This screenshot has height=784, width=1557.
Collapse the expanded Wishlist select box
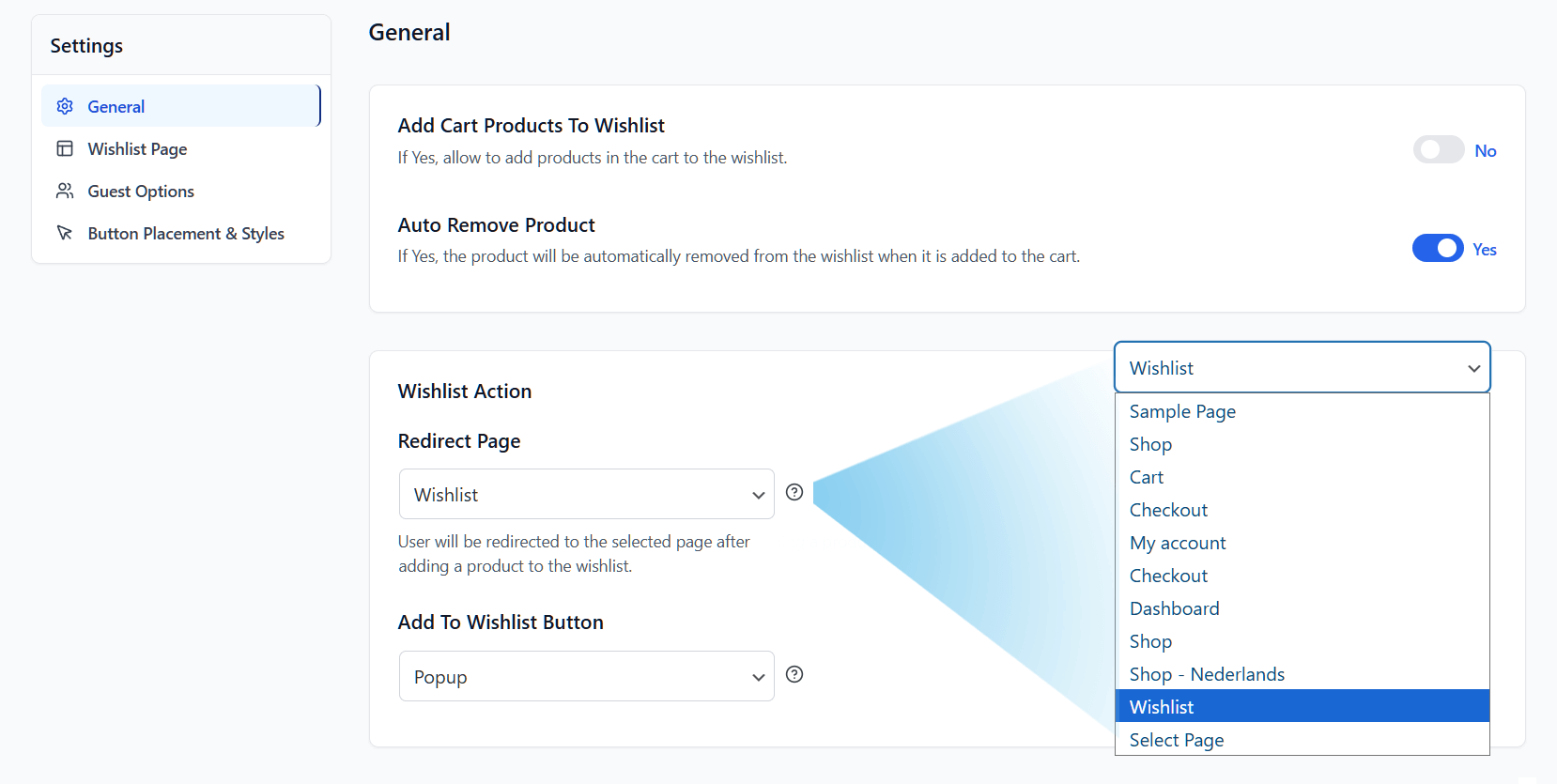[x=1302, y=368]
